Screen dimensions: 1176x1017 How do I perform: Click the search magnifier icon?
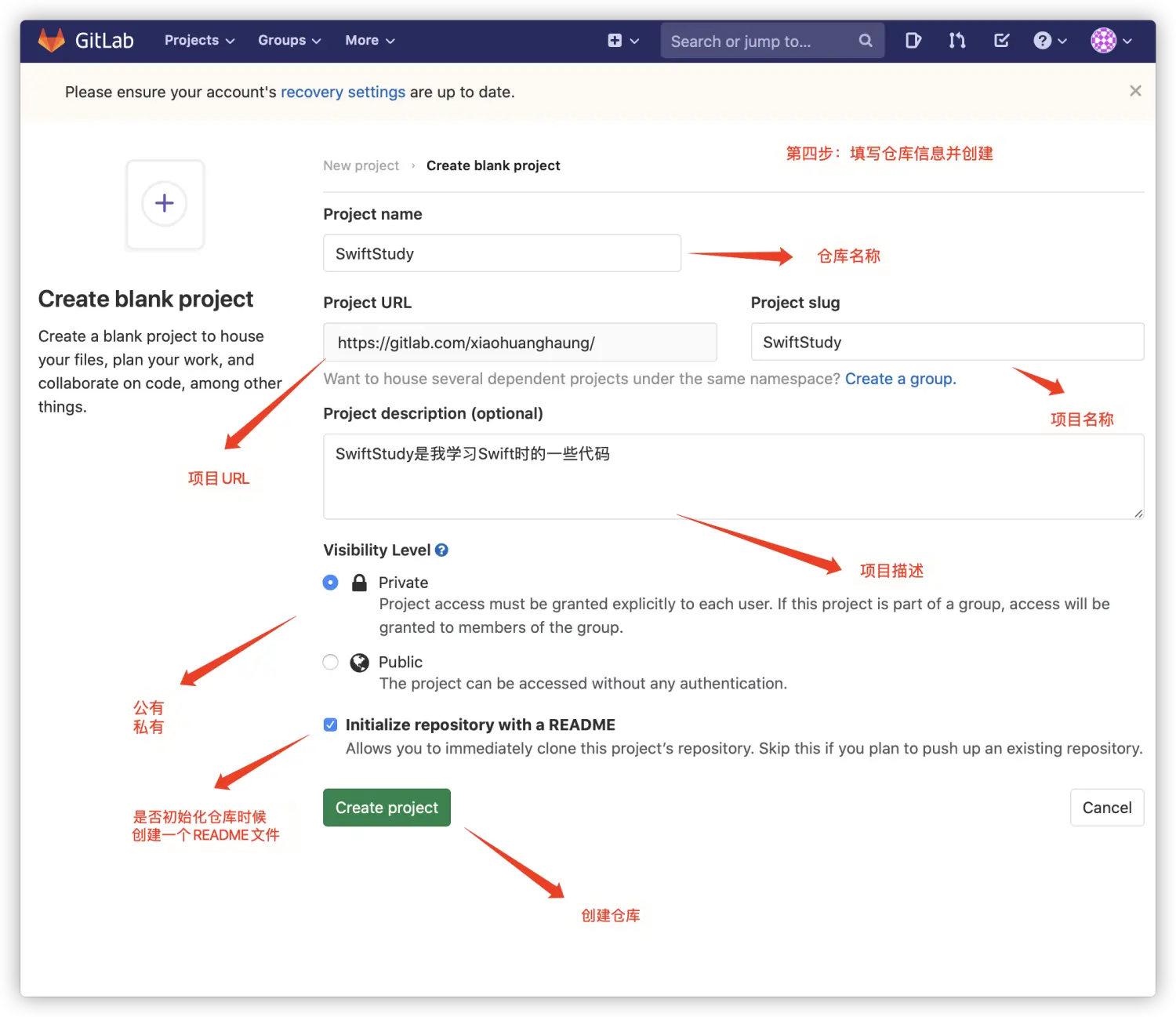coord(866,41)
